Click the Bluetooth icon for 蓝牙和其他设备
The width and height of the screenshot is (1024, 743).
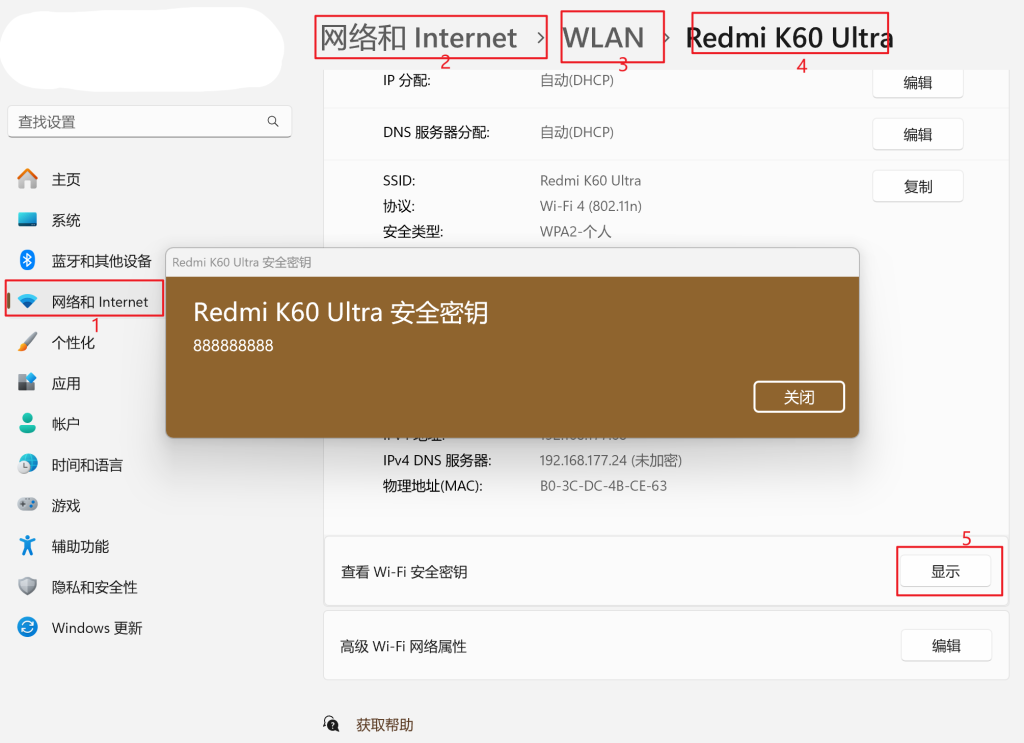27,261
